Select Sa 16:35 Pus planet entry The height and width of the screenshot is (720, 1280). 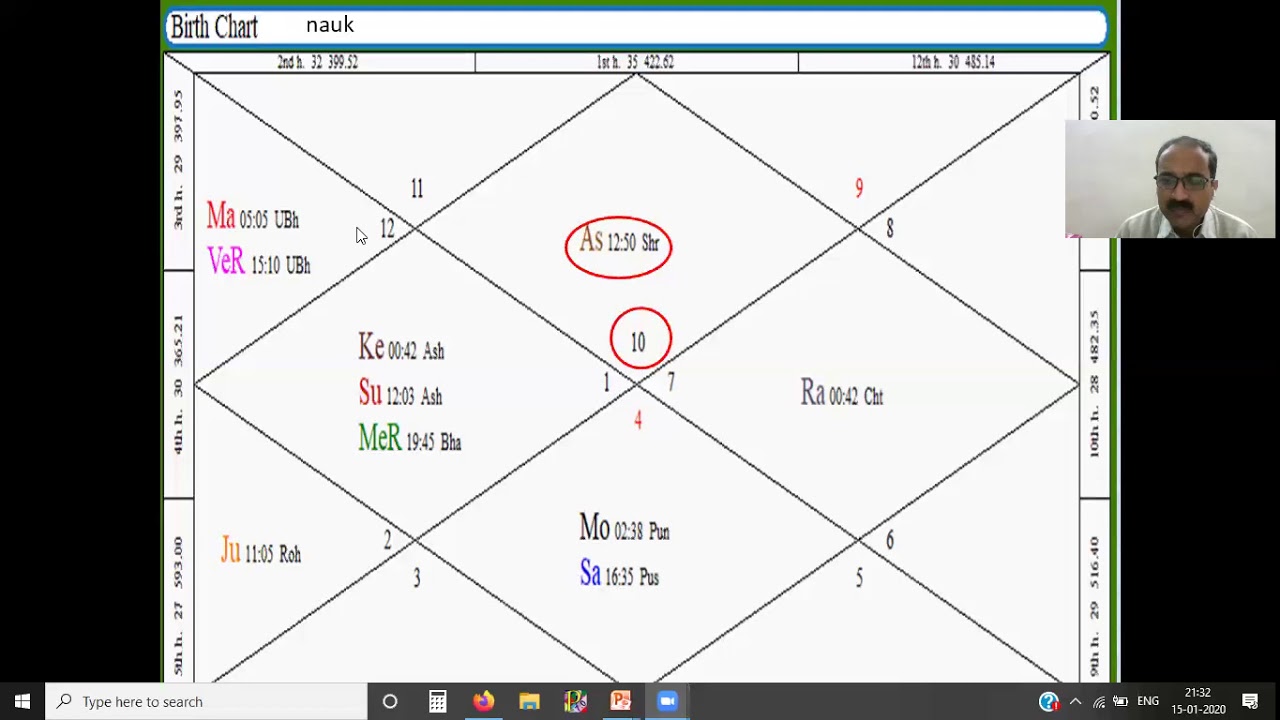[619, 575]
